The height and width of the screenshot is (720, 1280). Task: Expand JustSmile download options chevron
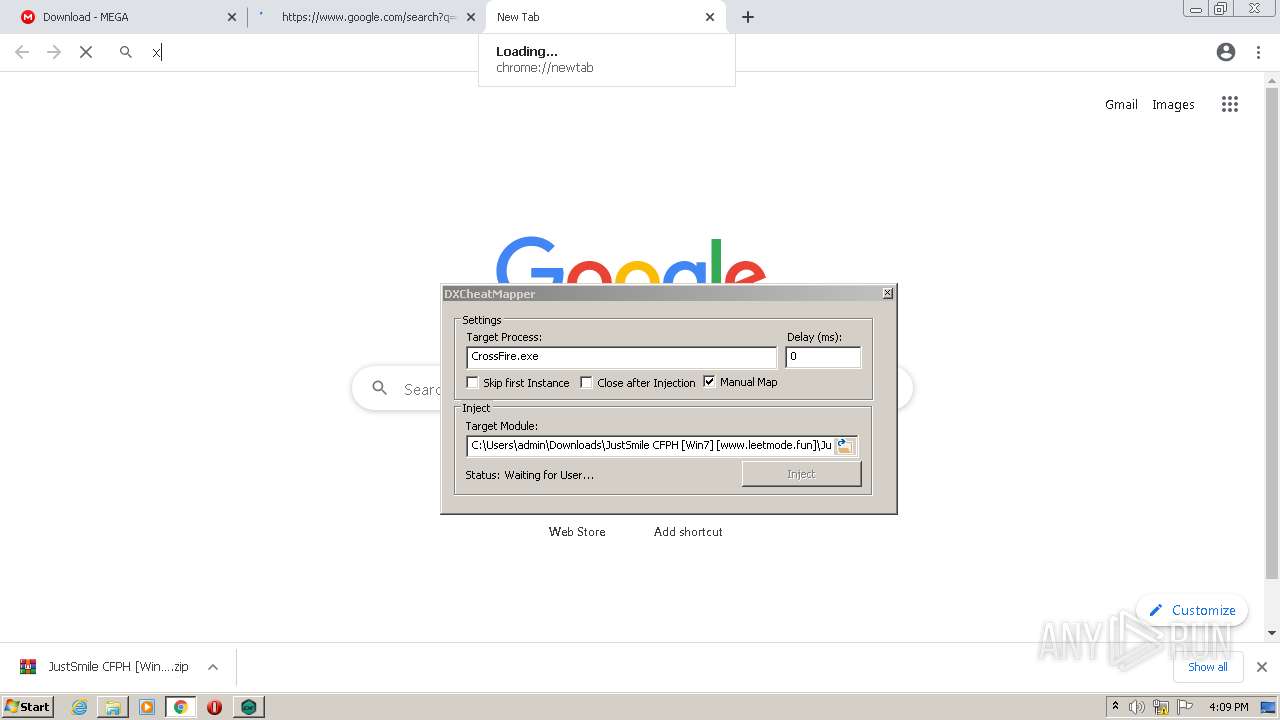pos(213,667)
